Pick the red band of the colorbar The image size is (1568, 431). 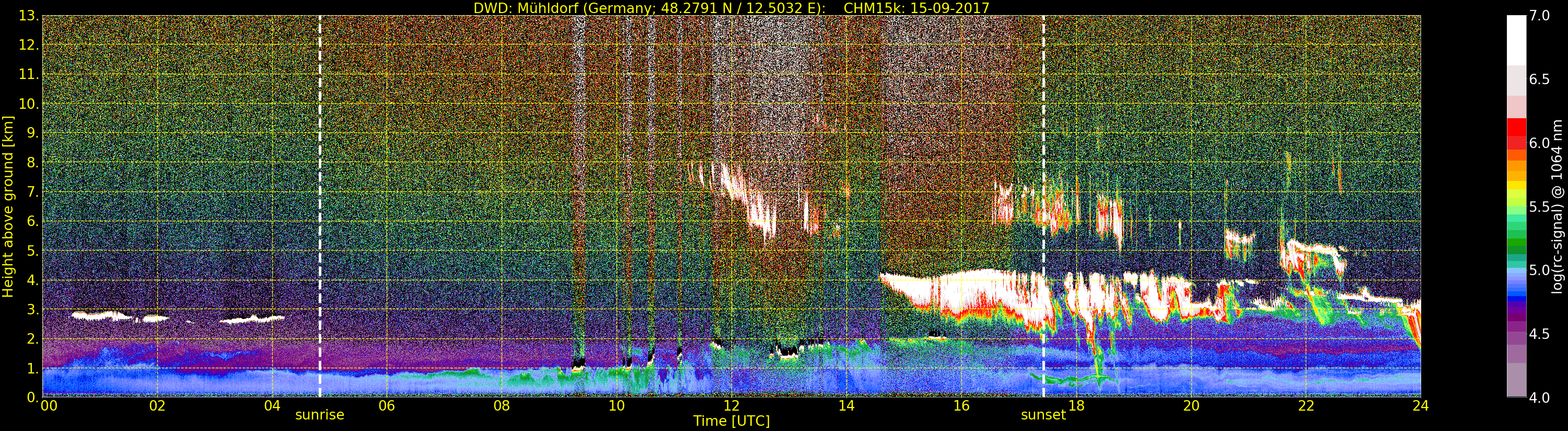[1516, 128]
